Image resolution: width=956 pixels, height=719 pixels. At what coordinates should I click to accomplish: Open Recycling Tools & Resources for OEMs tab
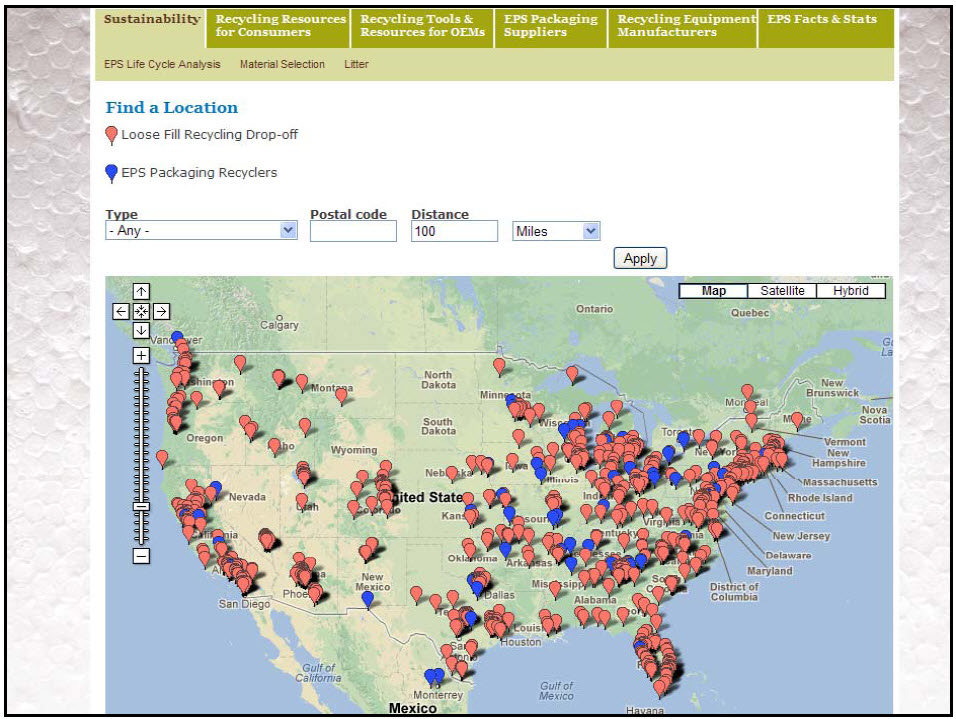423,26
